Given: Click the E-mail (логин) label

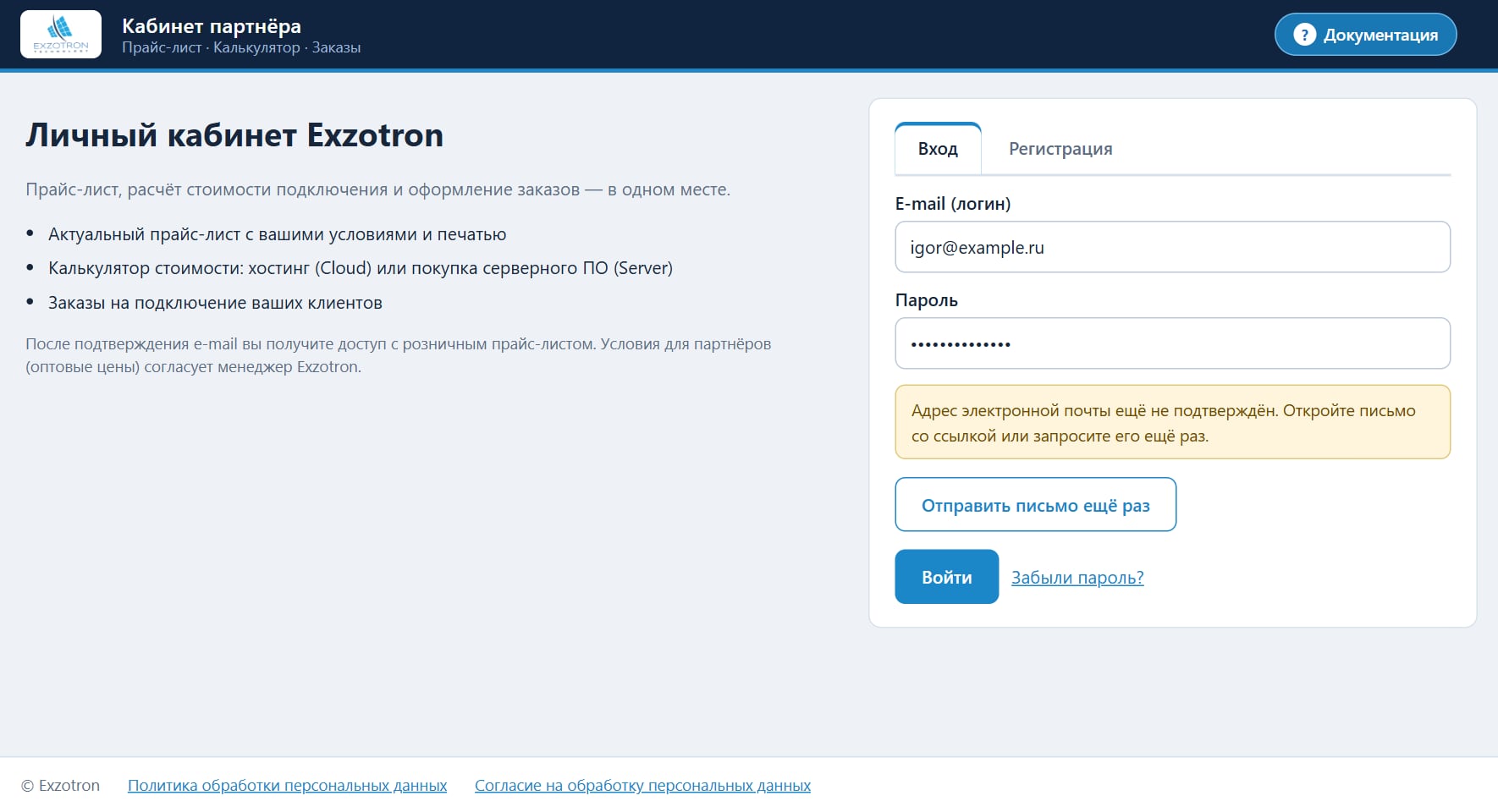Looking at the screenshot, I should click(953, 204).
